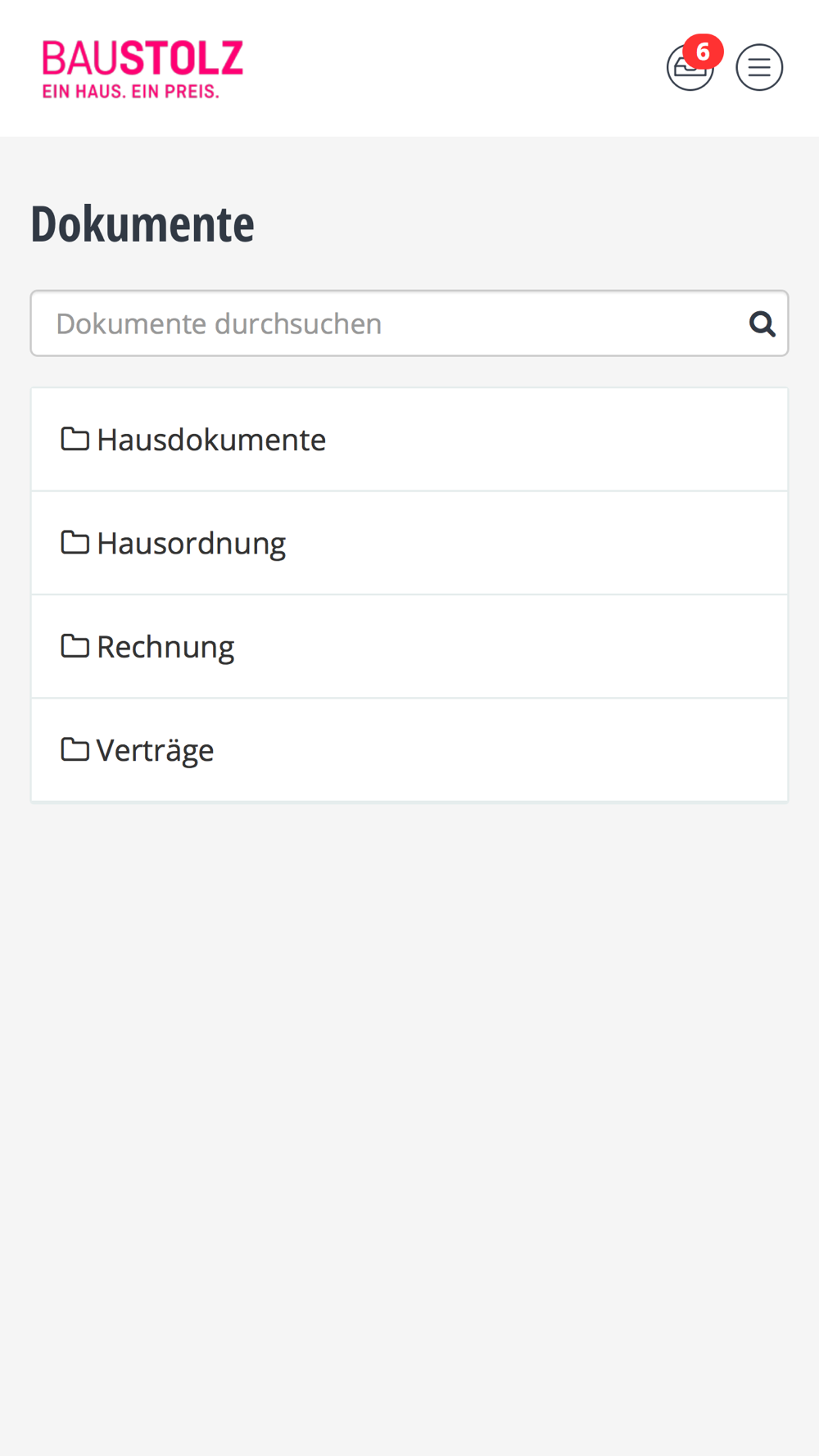Screen dimensions: 819x1456
Task: Focus the Dokumente durchsuchen search field
Action: point(409,323)
